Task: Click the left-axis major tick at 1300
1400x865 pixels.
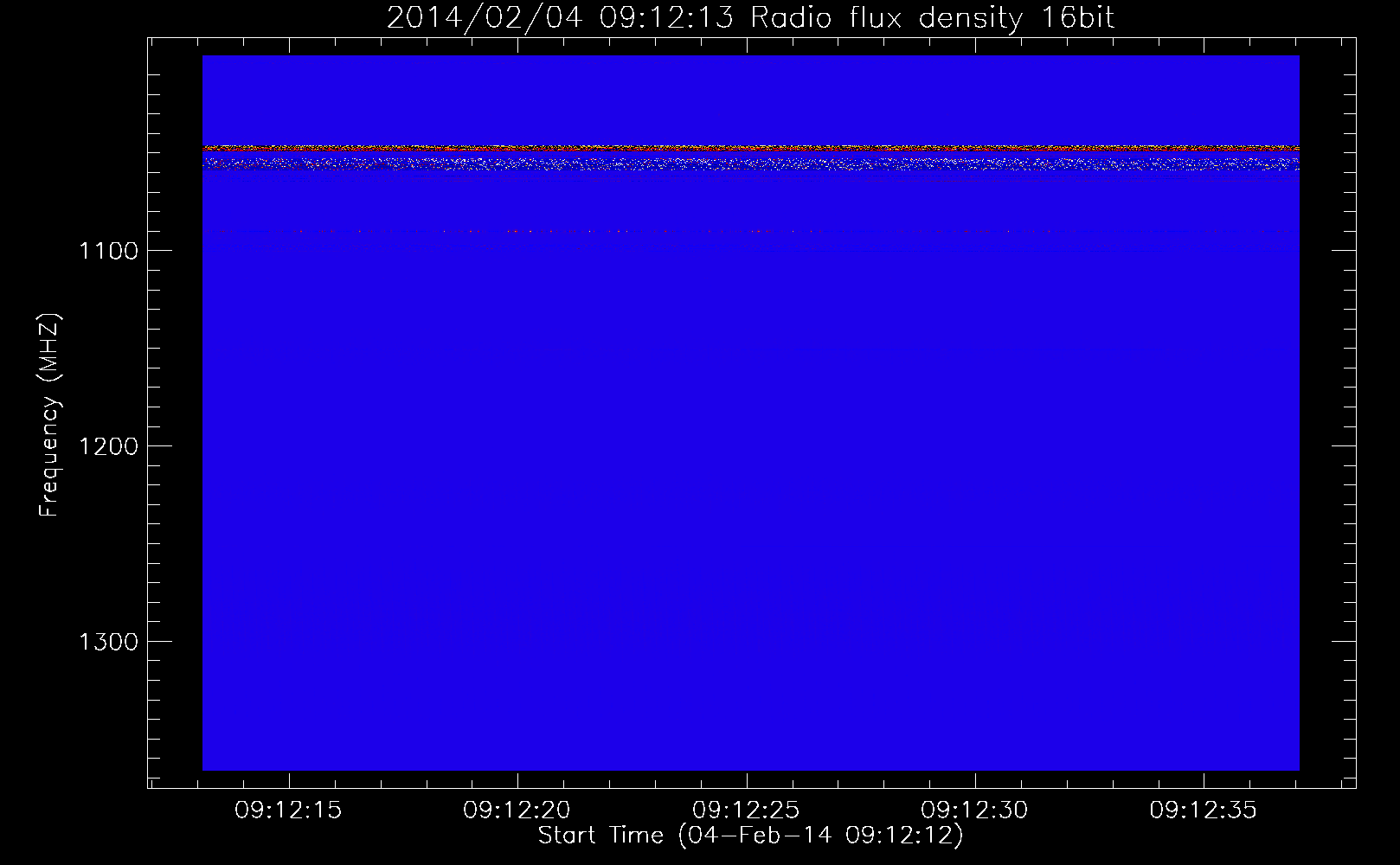Action: (x=160, y=641)
